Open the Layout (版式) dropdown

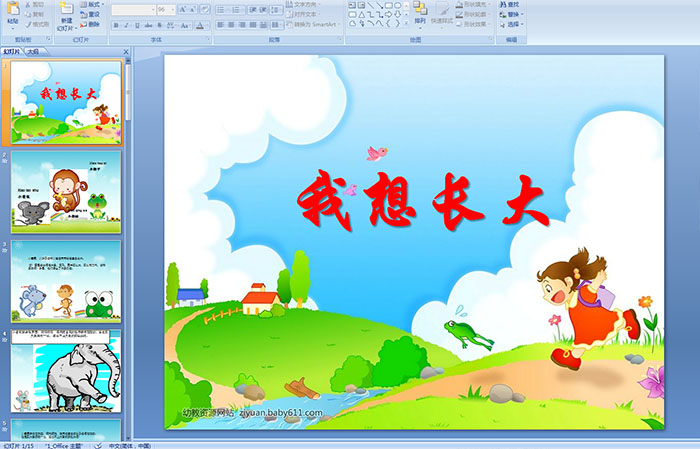92,4
